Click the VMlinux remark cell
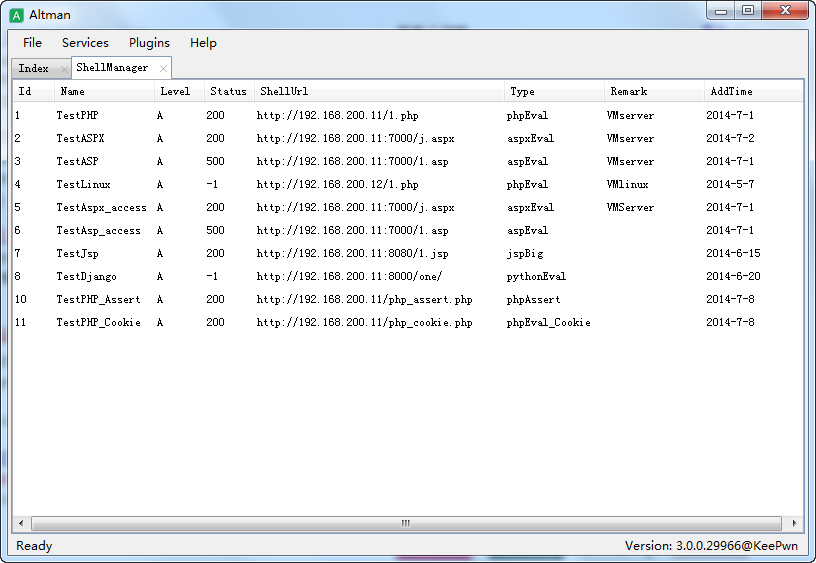 (628, 184)
